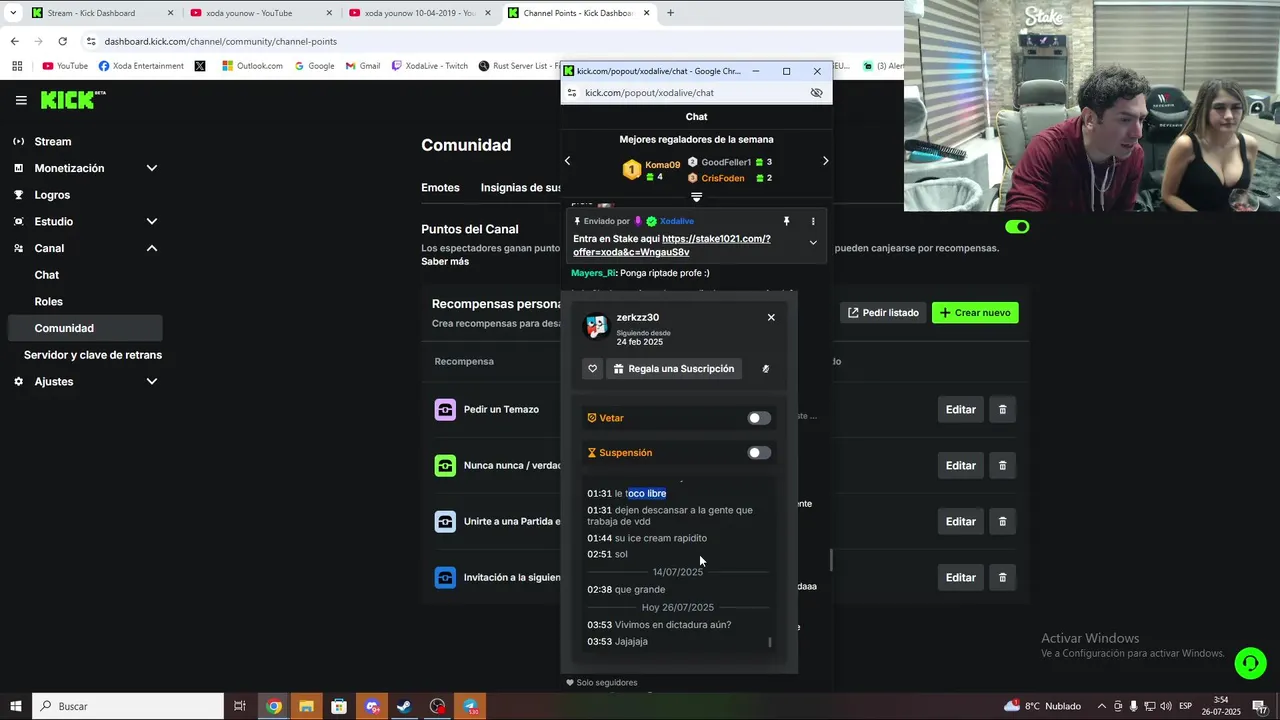Open the Kick hamburger menu
The image size is (1280, 720).
pos(21,100)
